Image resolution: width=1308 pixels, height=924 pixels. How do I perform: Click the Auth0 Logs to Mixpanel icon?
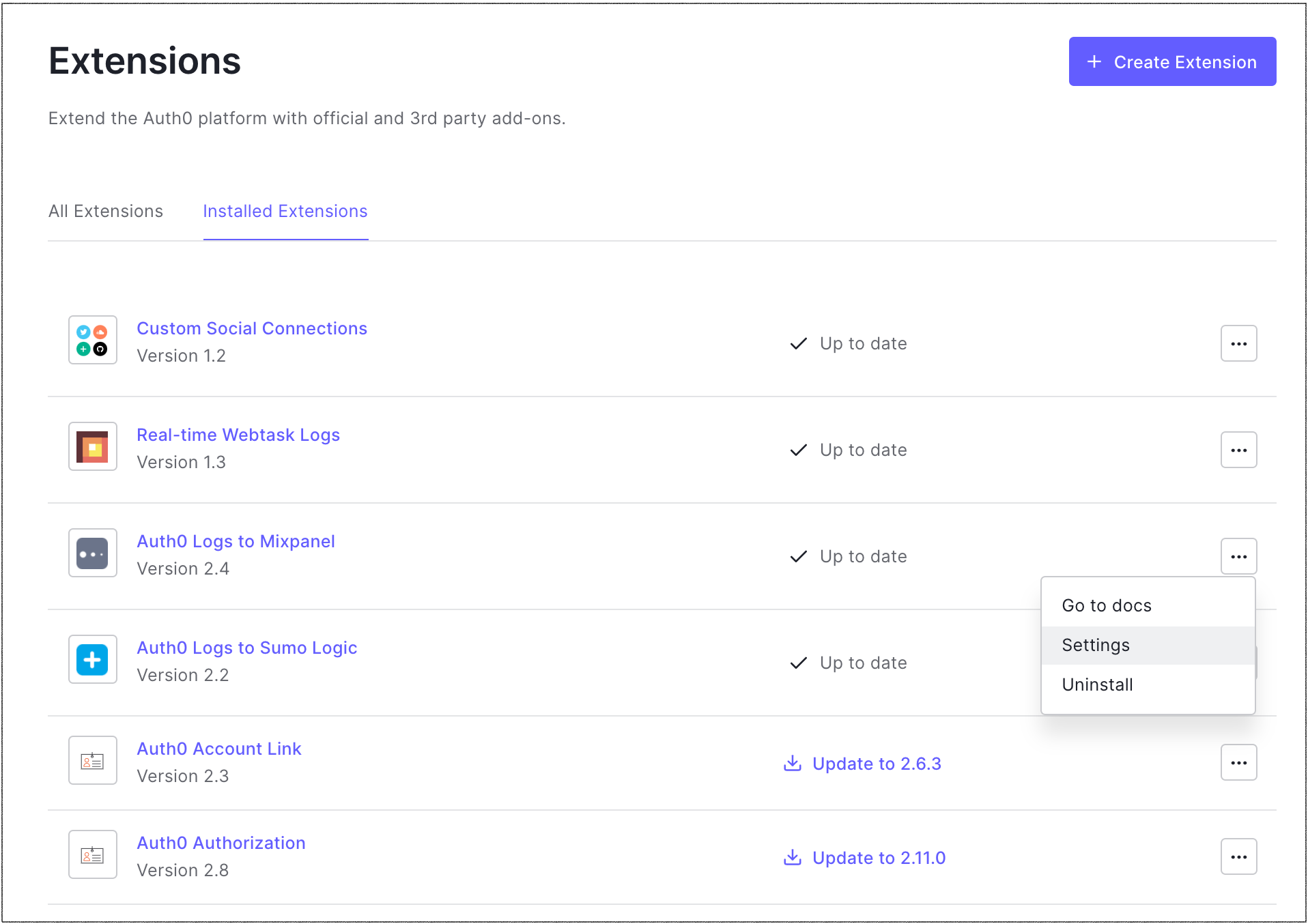(x=93, y=553)
